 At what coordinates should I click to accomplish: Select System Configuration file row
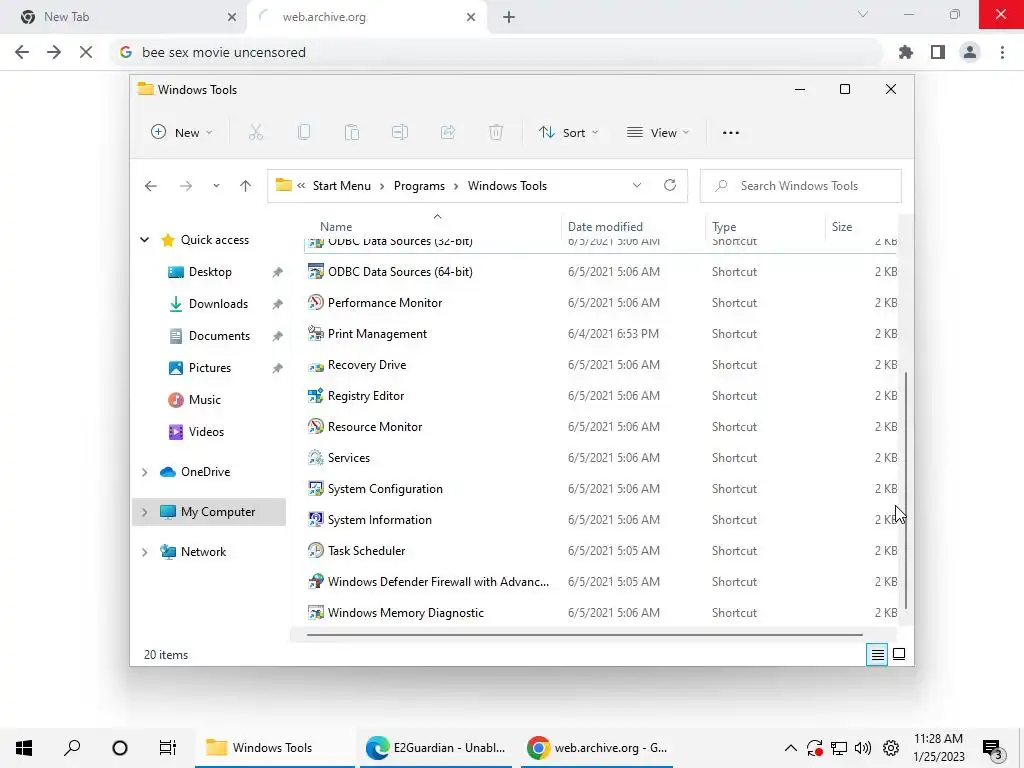point(601,488)
